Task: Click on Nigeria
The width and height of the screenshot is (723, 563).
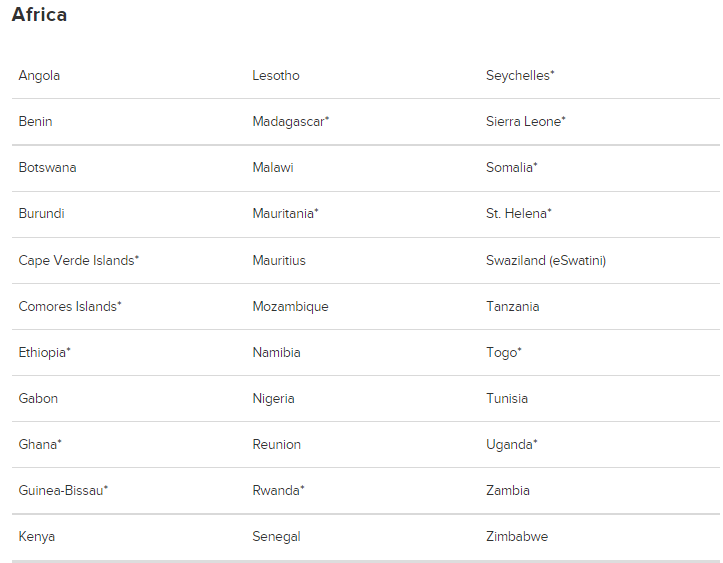Action: [273, 399]
